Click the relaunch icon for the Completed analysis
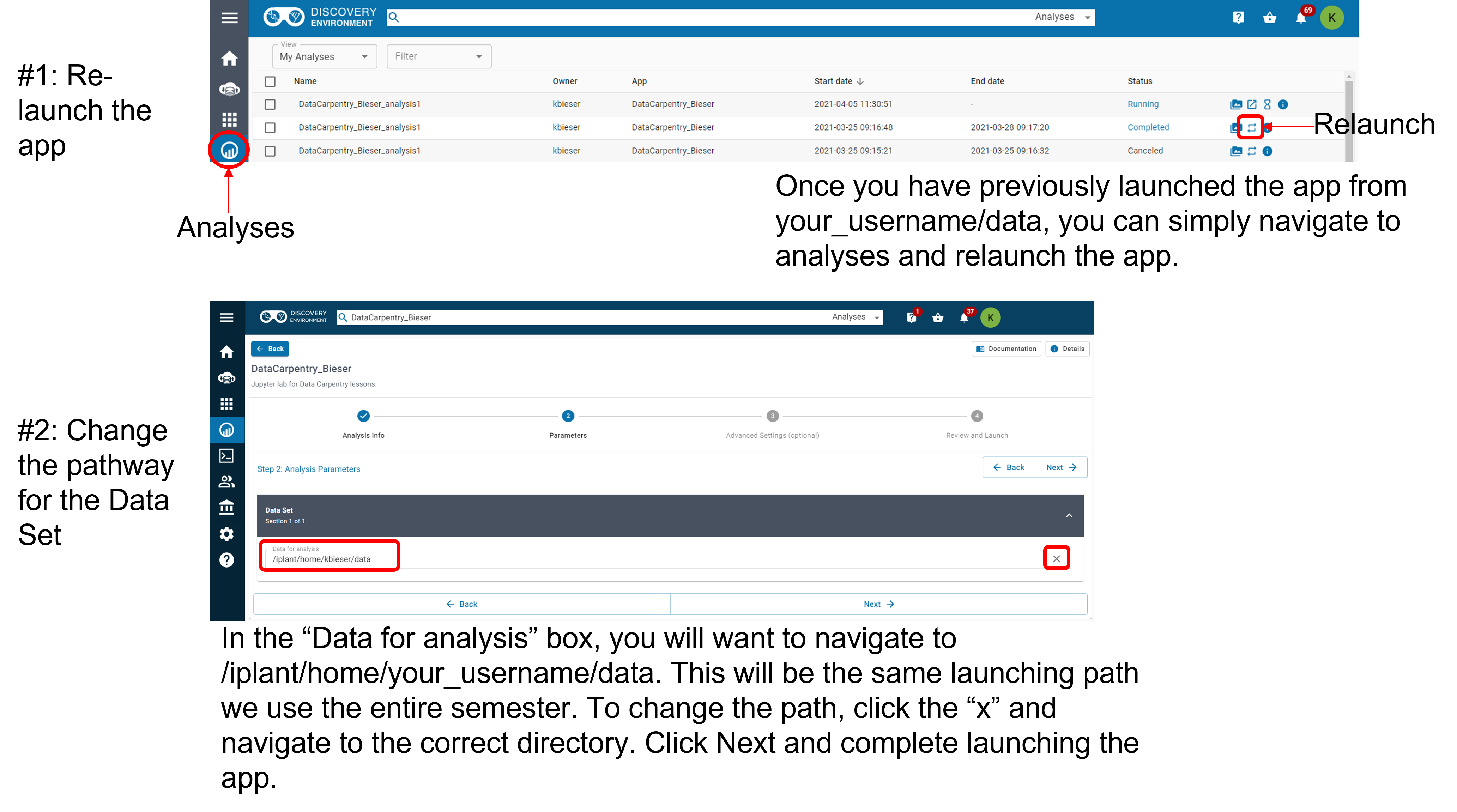This screenshot has height=812, width=1457. (1251, 127)
